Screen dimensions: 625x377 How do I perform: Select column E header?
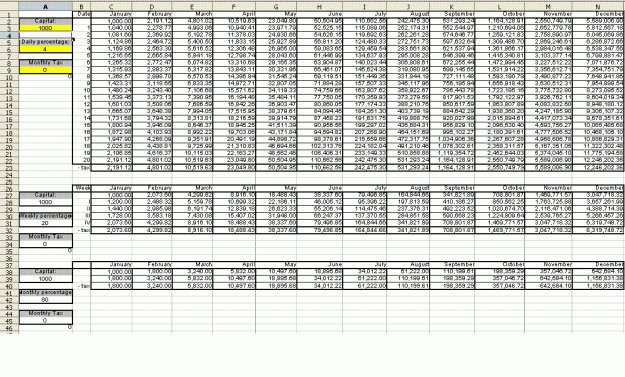[x=192, y=7]
